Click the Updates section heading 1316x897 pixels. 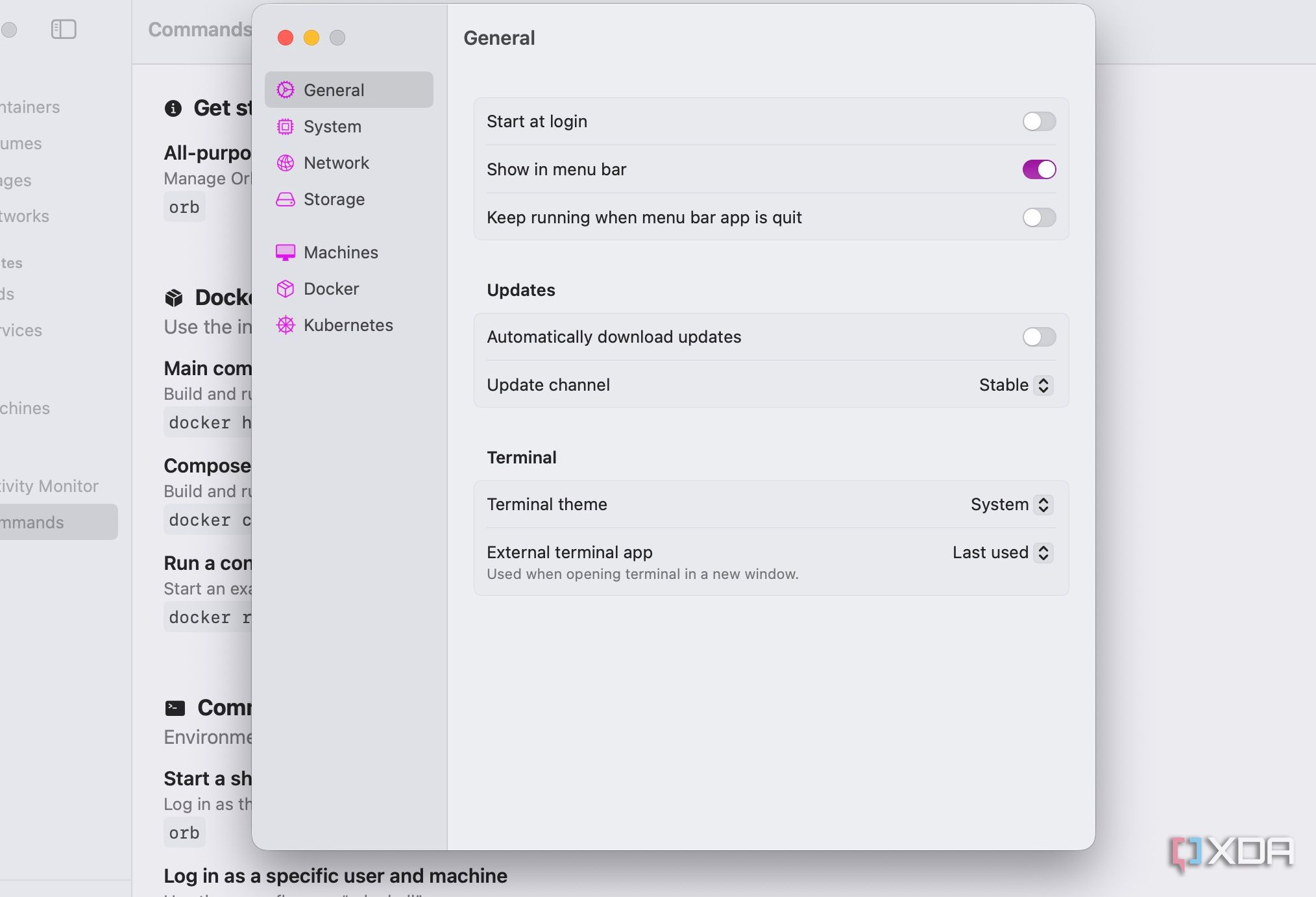pos(521,290)
